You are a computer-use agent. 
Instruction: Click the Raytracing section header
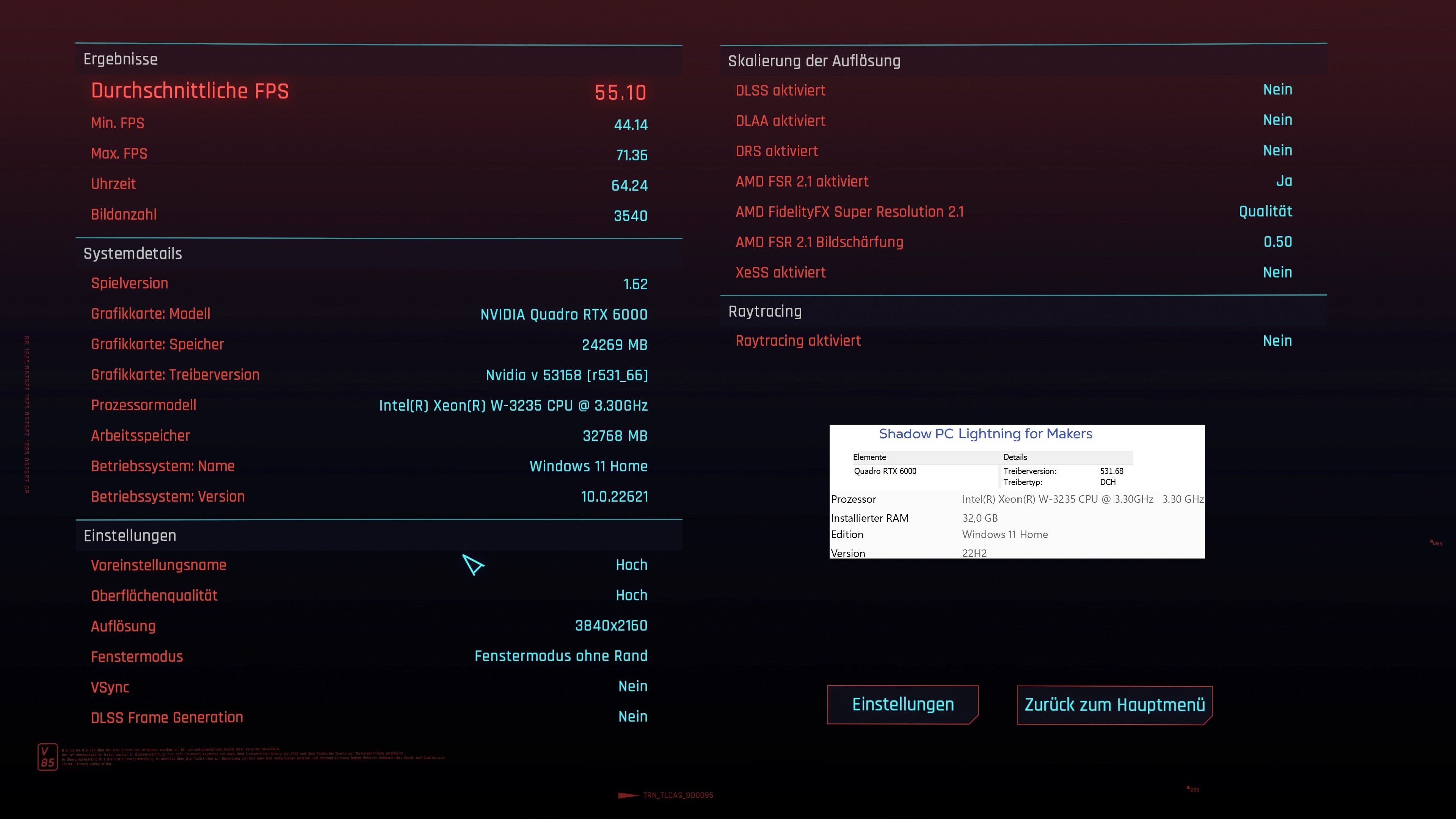(x=765, y=311)
